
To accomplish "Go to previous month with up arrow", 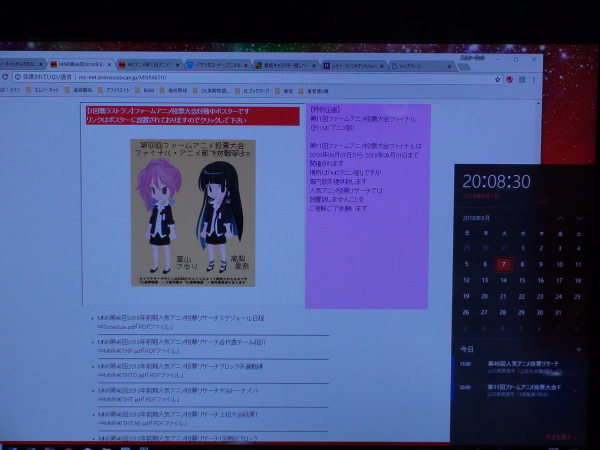I will click(562, 217).
